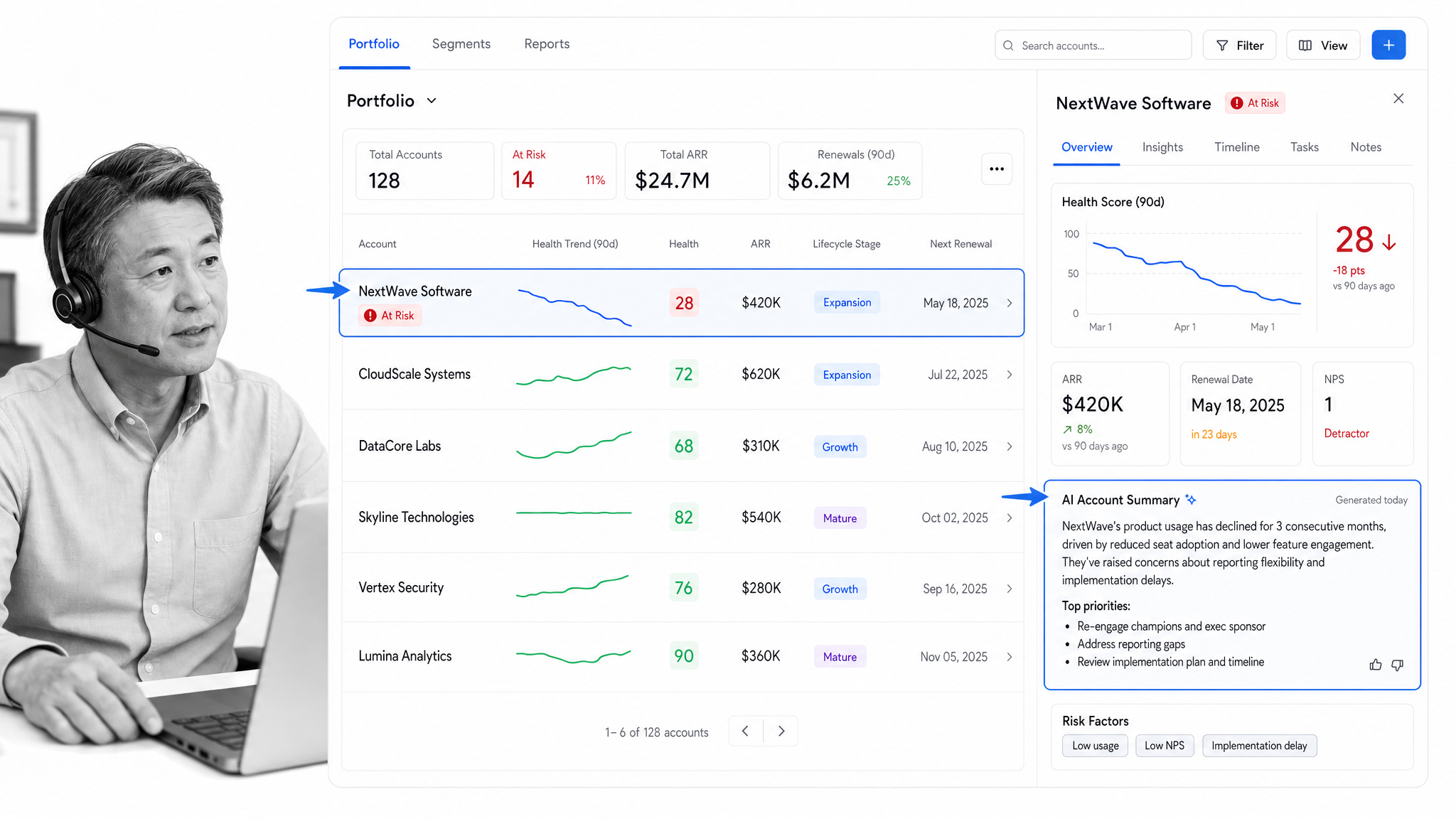
Task: Expand the Portfolio heading dropdown chevron
Action: (432, 101)
